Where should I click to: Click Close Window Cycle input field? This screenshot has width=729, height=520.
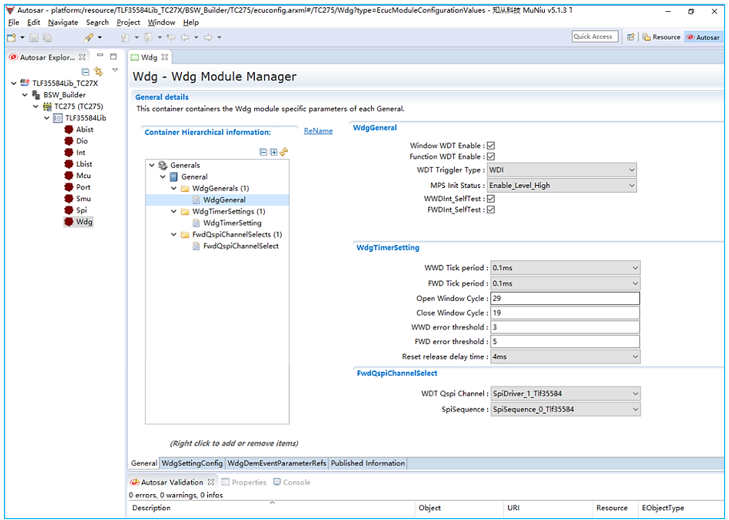pos(565,313)
